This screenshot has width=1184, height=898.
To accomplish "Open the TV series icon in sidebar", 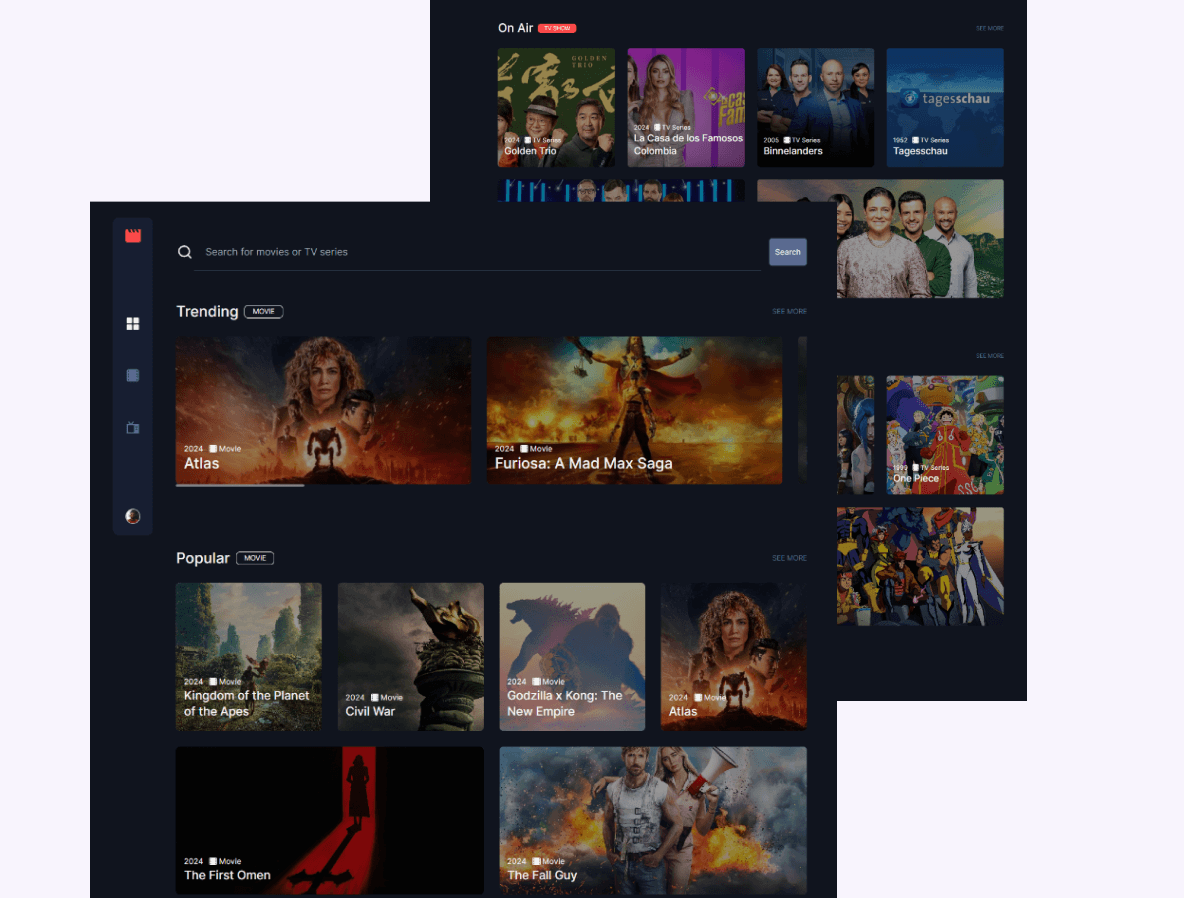I will (x=133, y=427).
